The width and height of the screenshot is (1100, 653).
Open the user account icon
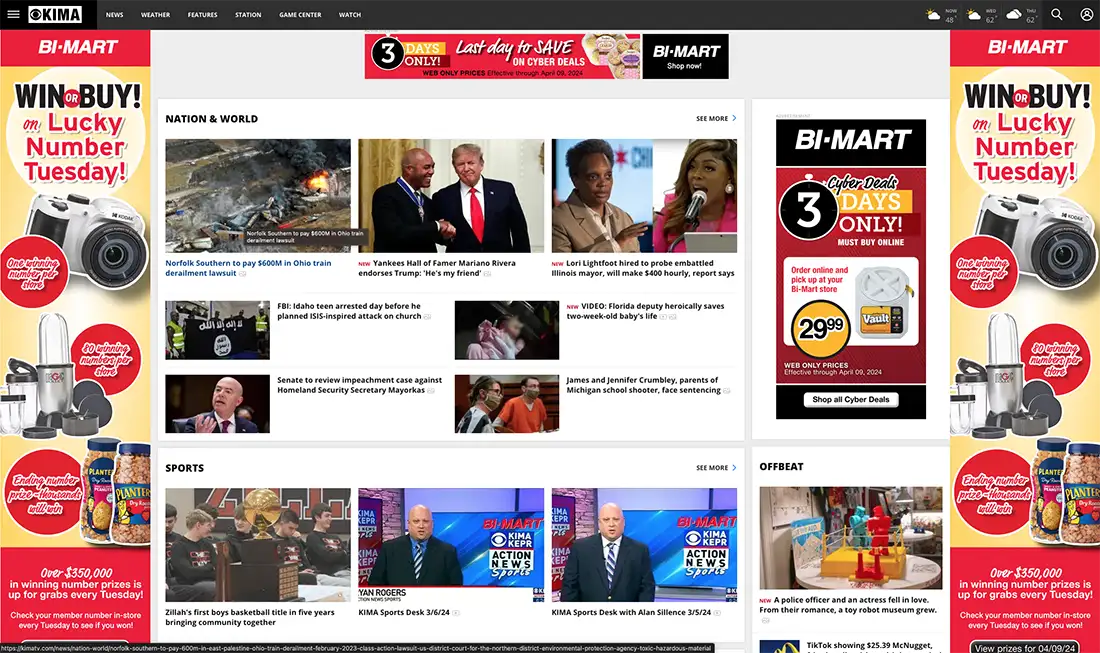click(1086, 14)
